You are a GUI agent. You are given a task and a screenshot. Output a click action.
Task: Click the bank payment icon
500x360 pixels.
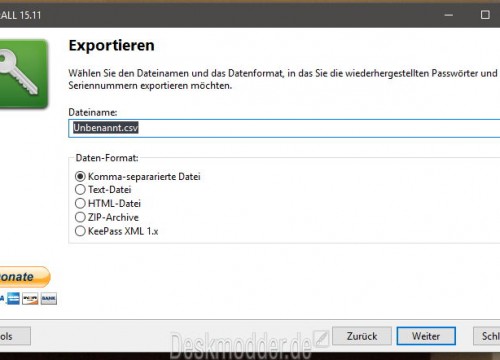pos(49,299)
